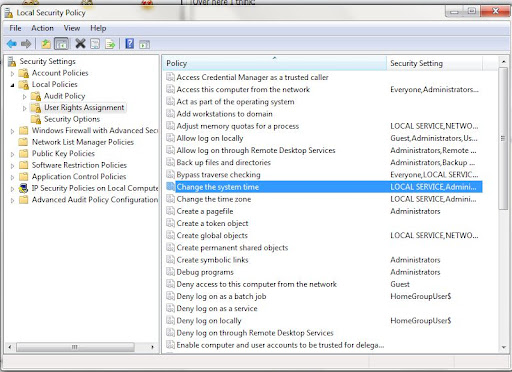
Task: Open the File menu
Action: tap(15, 28)
